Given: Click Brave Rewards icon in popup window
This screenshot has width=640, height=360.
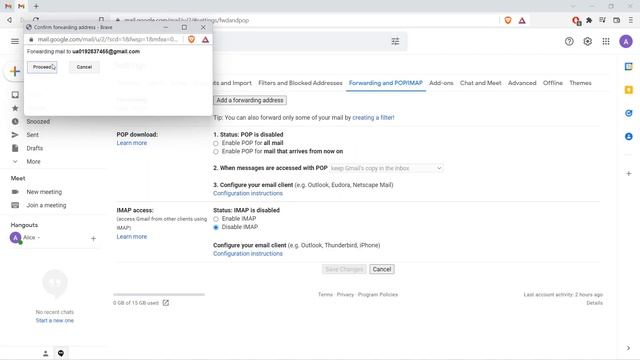Looking at the screenshot, I should (x=205, y=40).
